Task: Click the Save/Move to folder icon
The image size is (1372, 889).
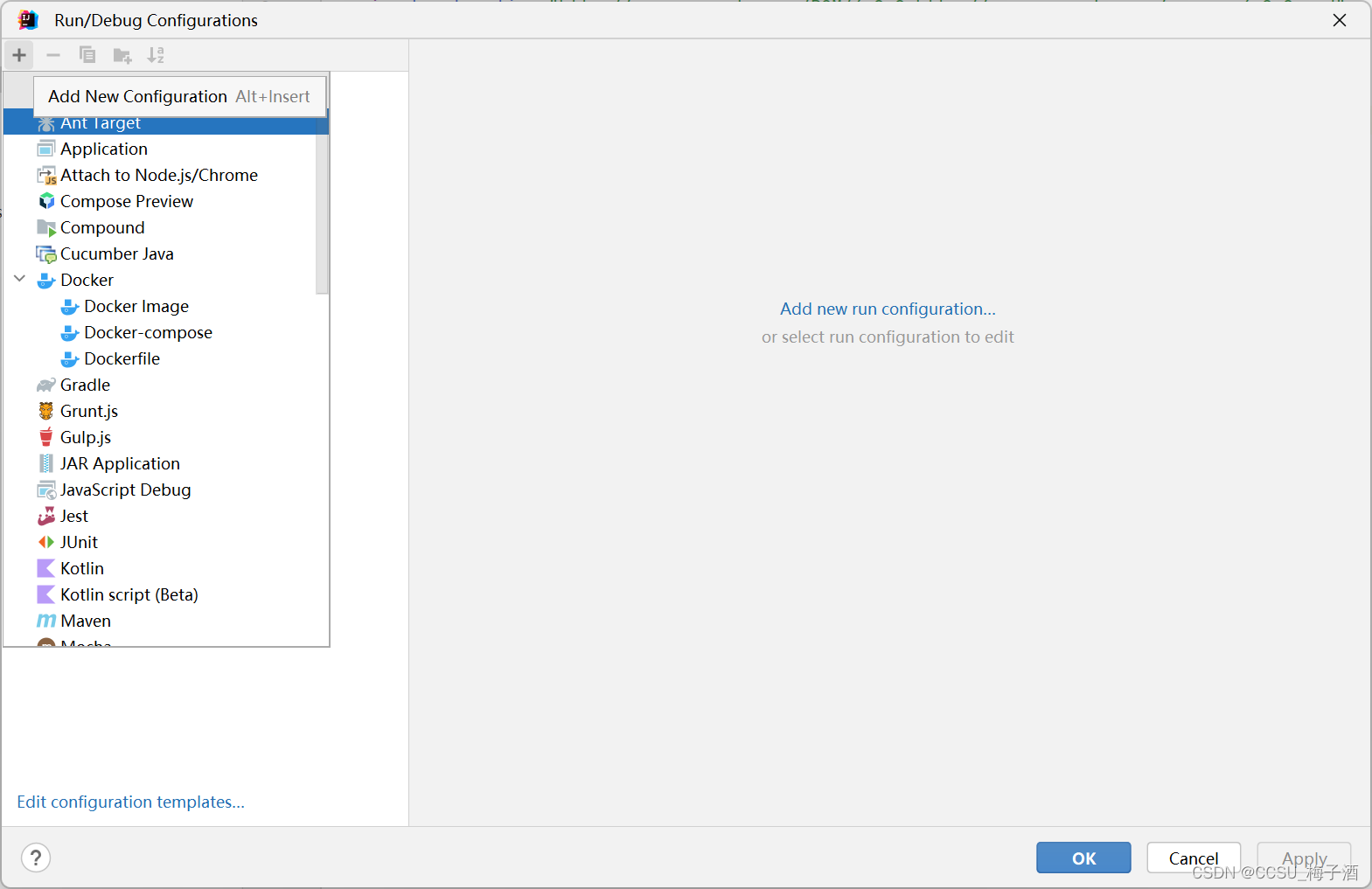Action: pyautogui.click(x=122, y=55)
